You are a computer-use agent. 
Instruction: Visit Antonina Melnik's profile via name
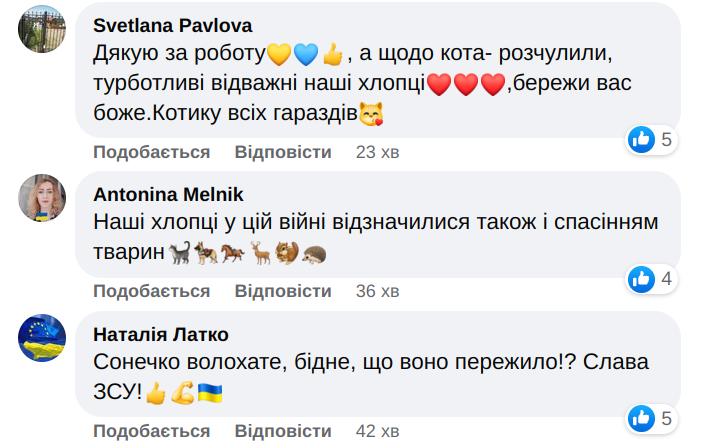[168, 194]
